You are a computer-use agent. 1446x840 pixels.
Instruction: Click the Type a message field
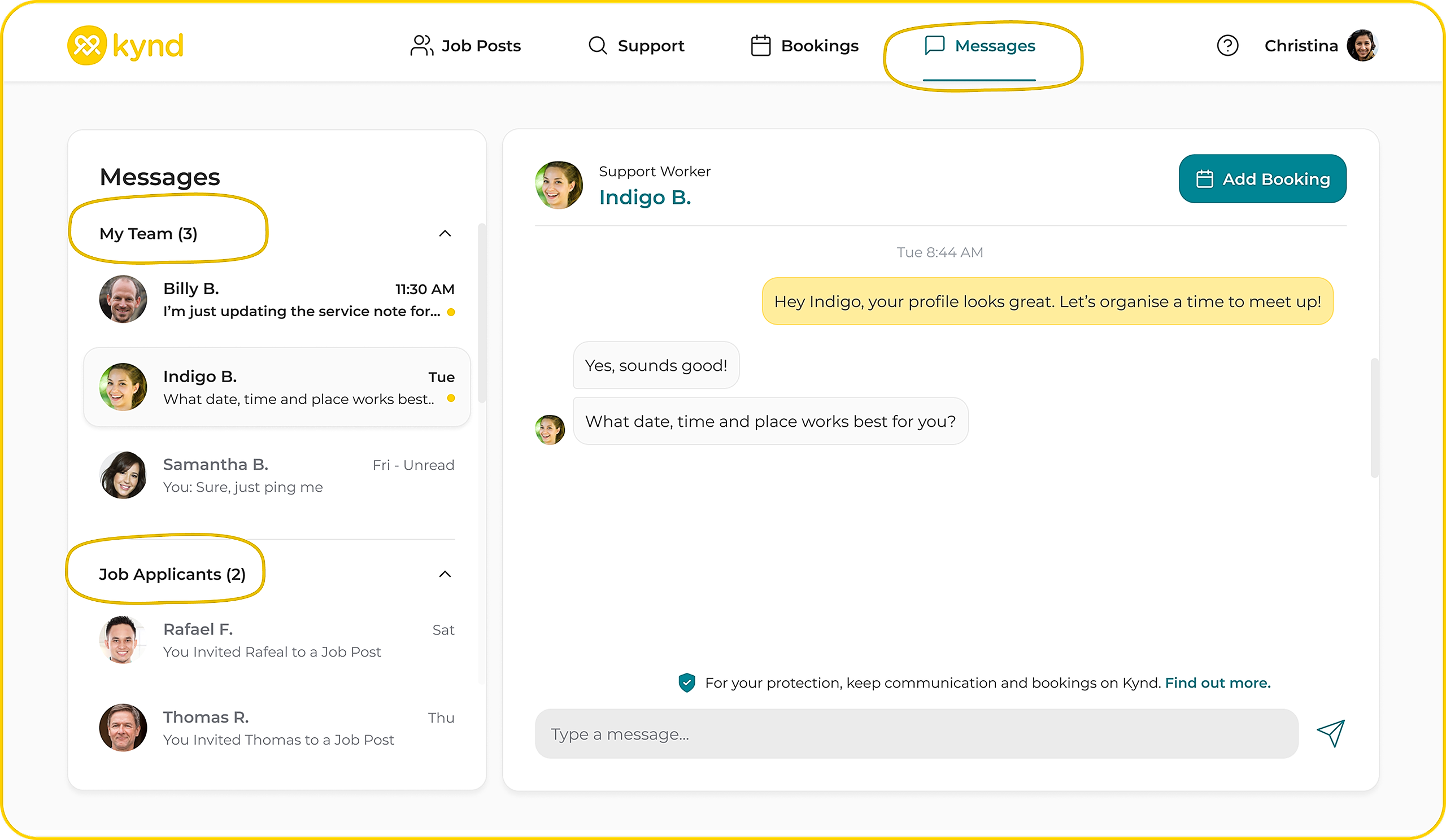tap(916, 733)
